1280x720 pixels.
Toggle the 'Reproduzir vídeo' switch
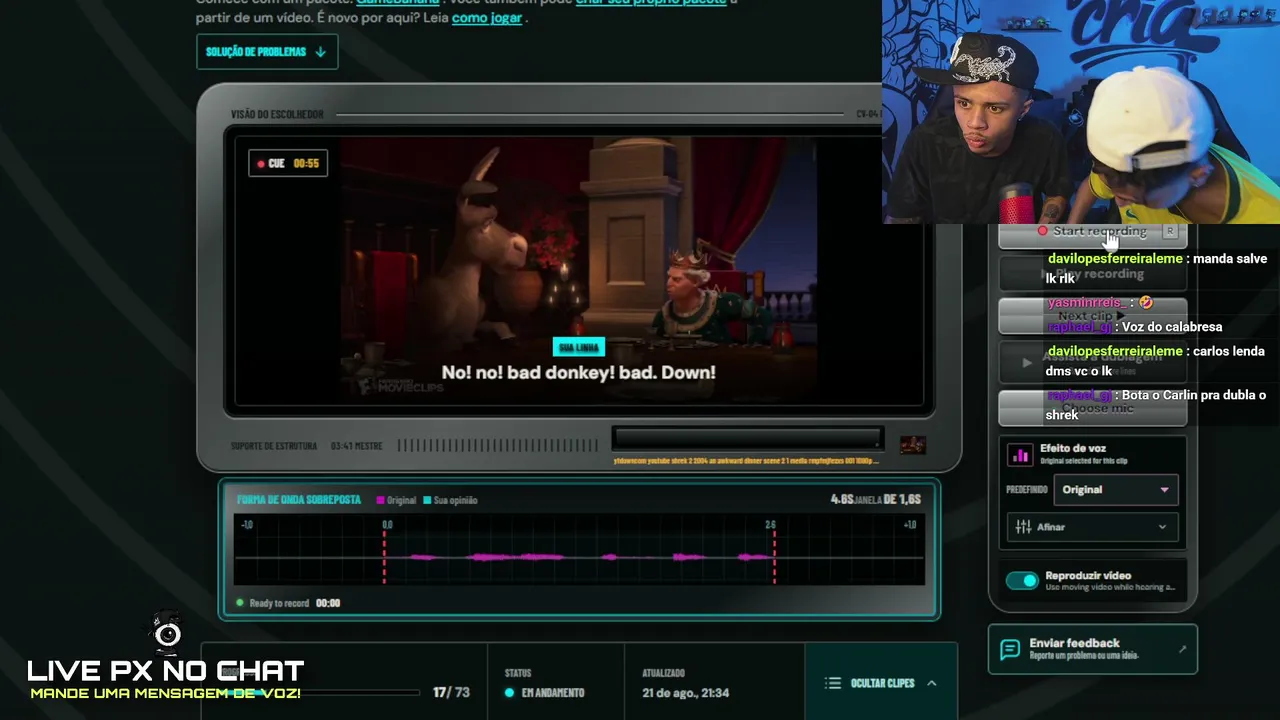click(1022, 581)
